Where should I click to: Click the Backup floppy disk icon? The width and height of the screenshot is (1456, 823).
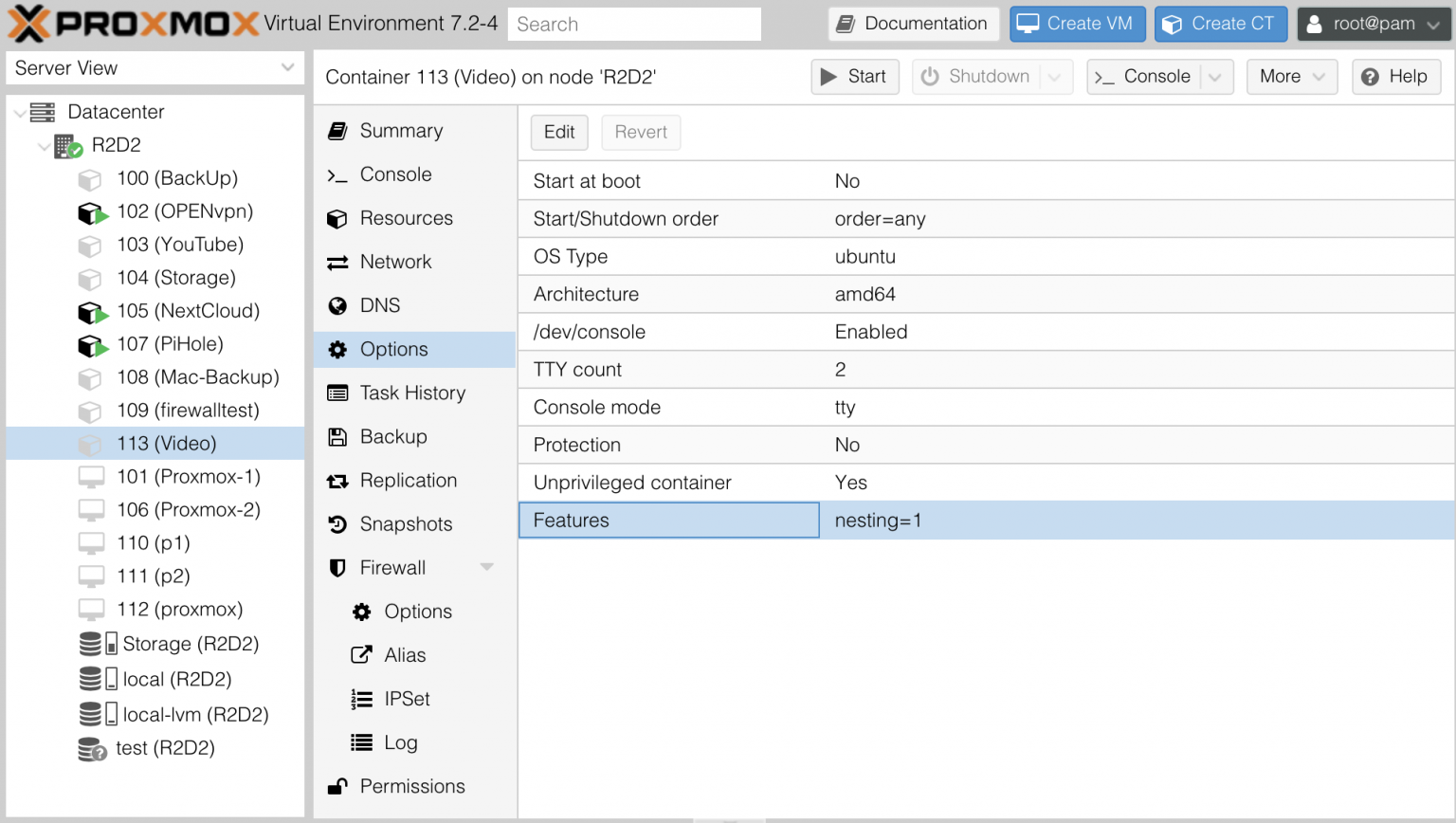(x=338, y=436)
